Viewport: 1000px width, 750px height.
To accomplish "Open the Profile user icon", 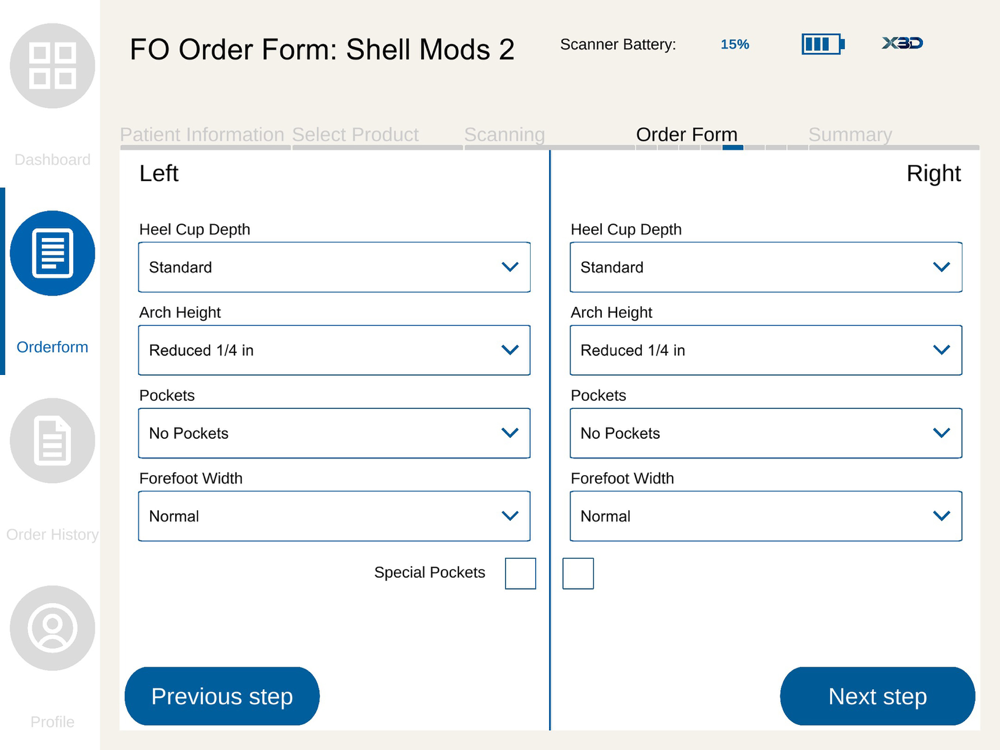I will (53, 628).
